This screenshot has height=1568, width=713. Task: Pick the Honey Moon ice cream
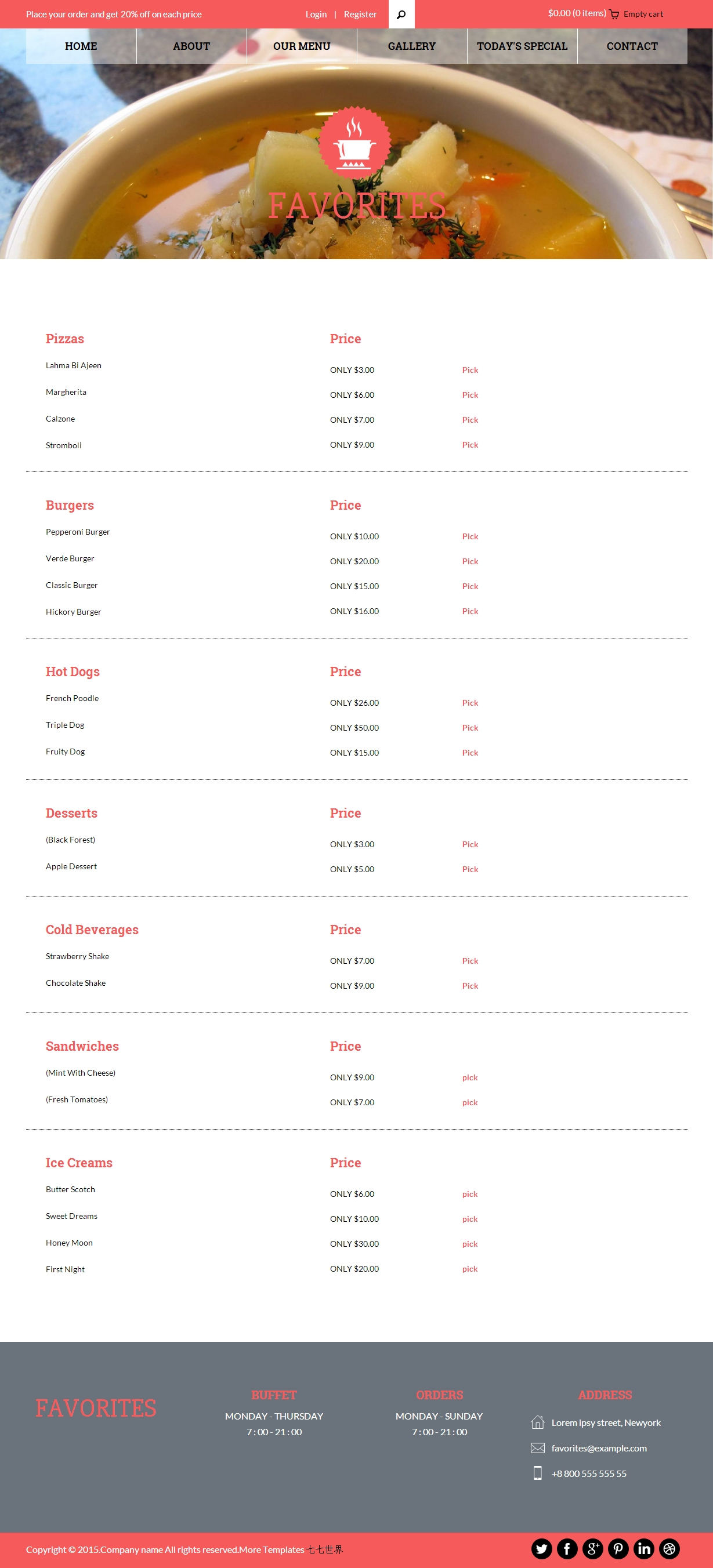[469, 1244]
